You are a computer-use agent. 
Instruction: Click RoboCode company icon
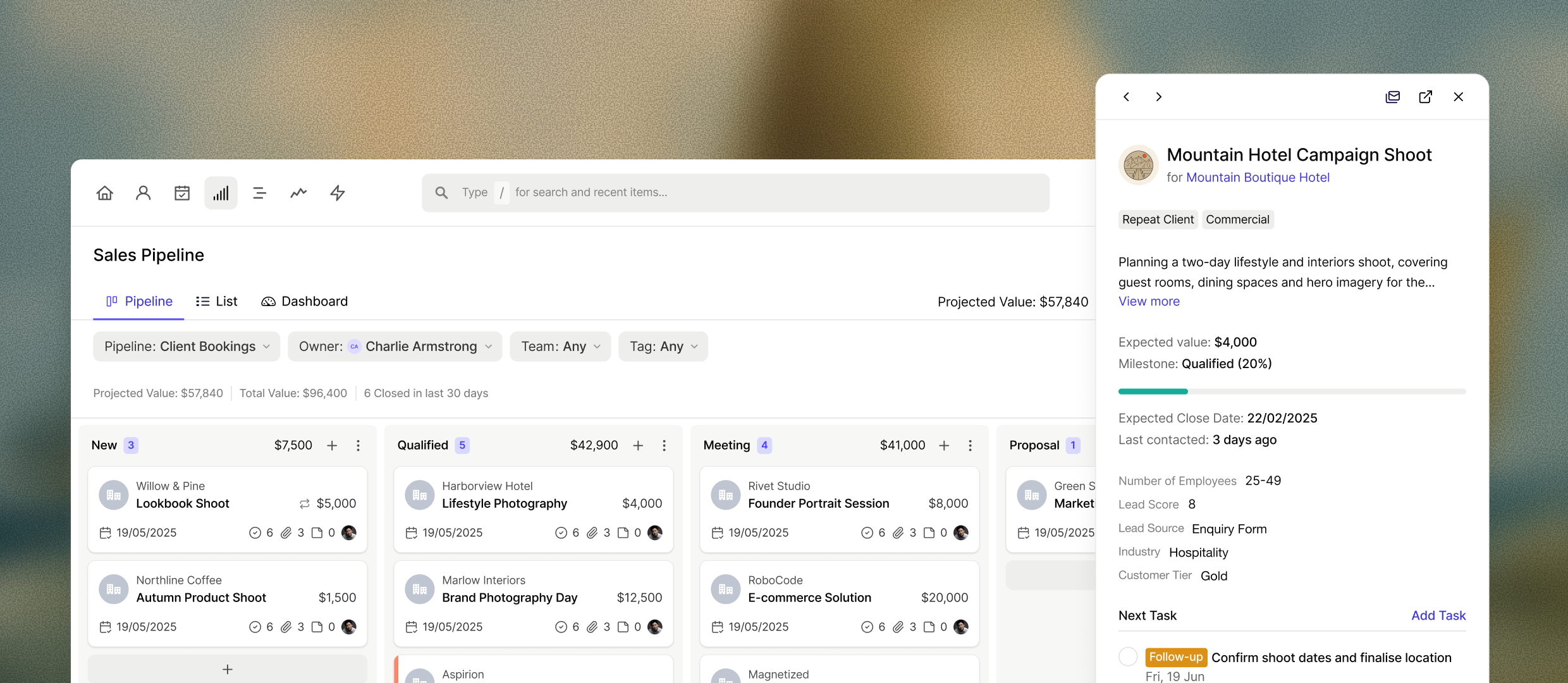pos(726,589)
